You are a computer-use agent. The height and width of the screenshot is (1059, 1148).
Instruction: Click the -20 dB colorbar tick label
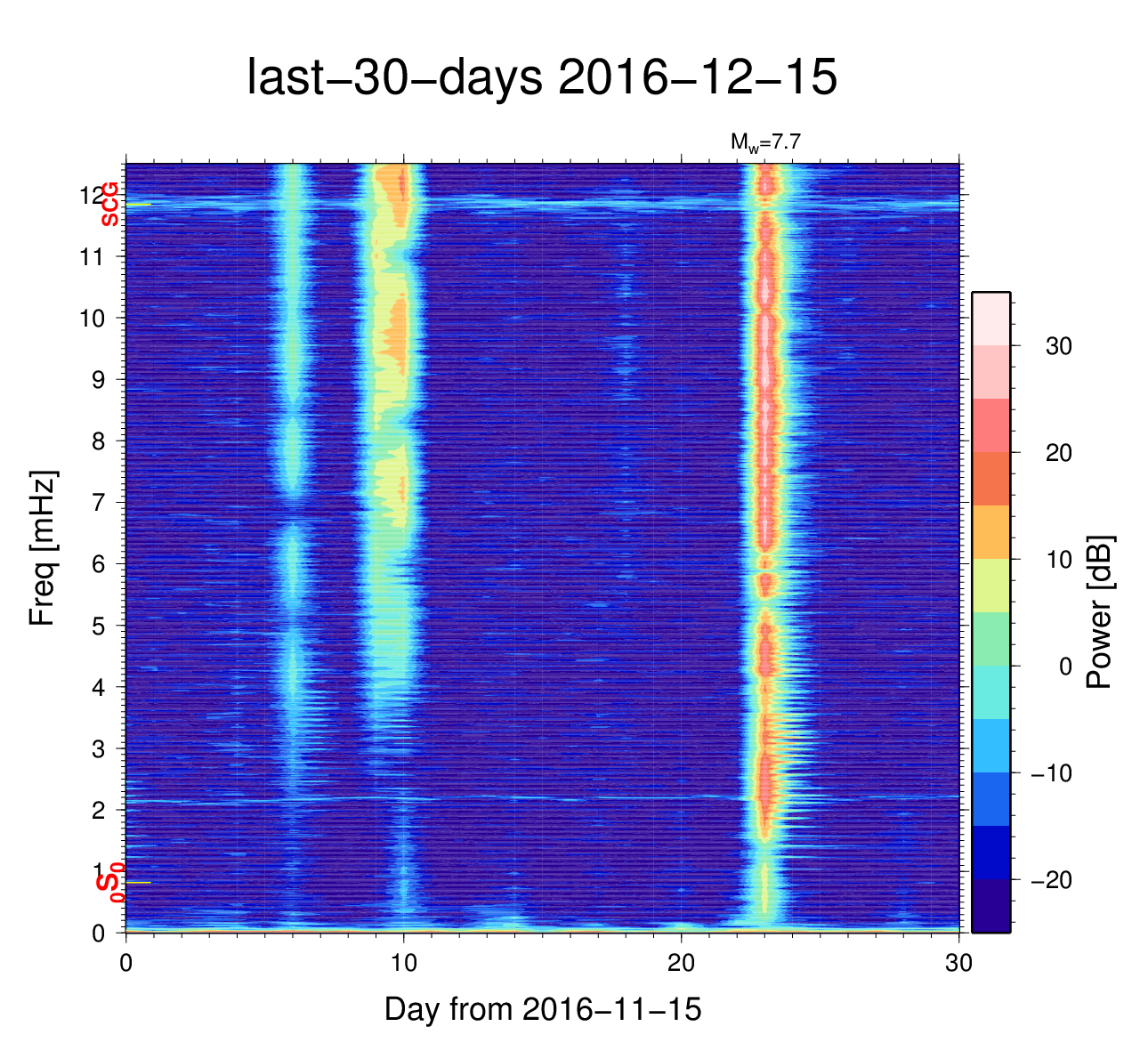pos(1051,880)
